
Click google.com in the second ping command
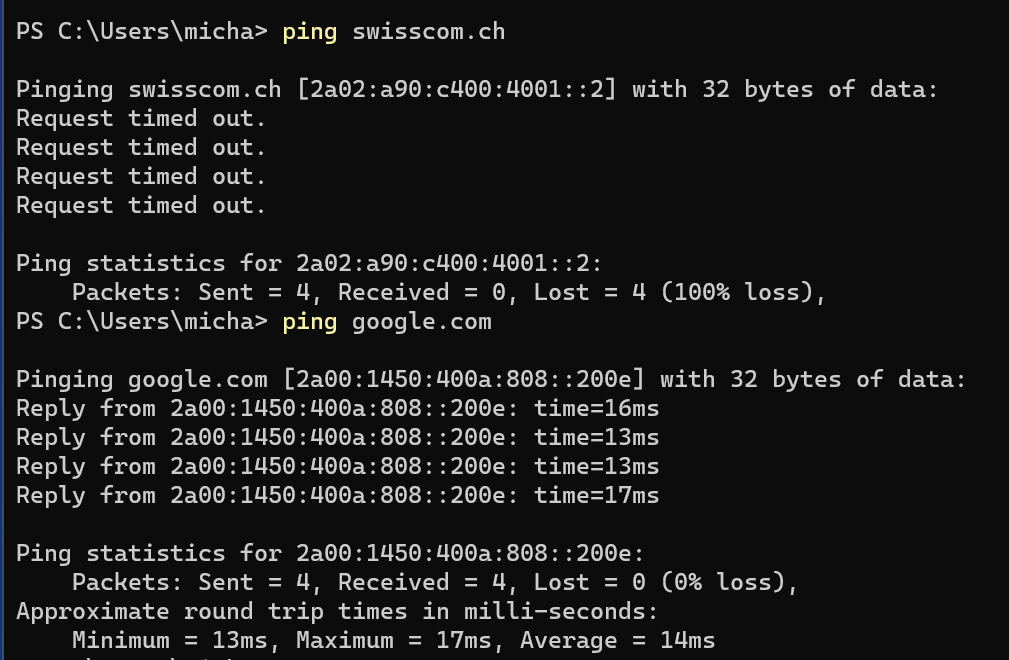(421, 321)
